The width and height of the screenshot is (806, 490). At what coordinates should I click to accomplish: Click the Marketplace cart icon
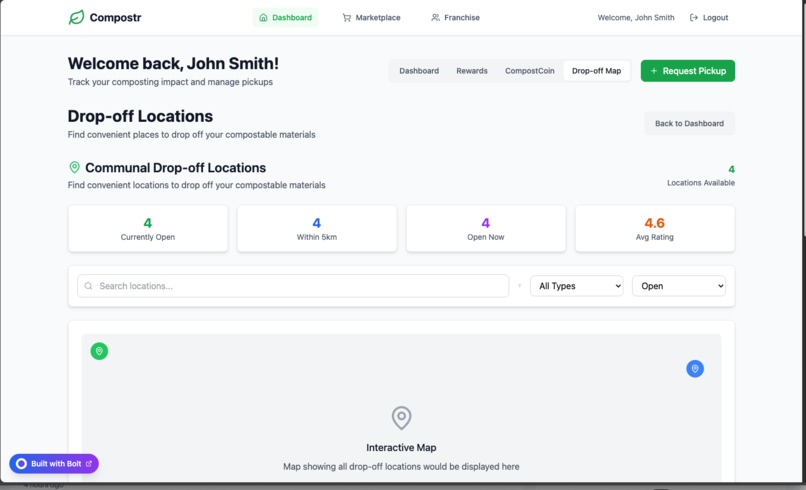[x=347, y=17]
